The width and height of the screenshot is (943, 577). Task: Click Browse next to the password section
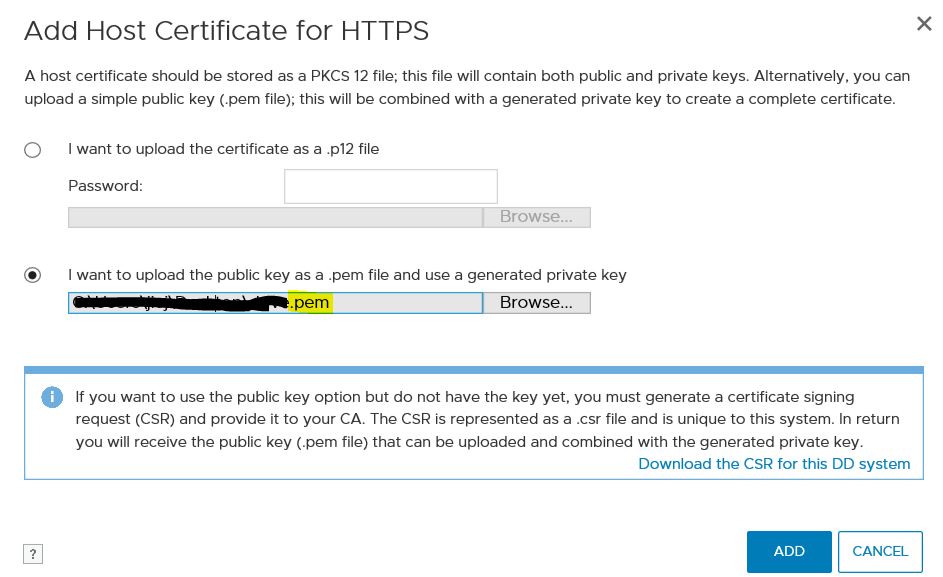tap(536, 216)
